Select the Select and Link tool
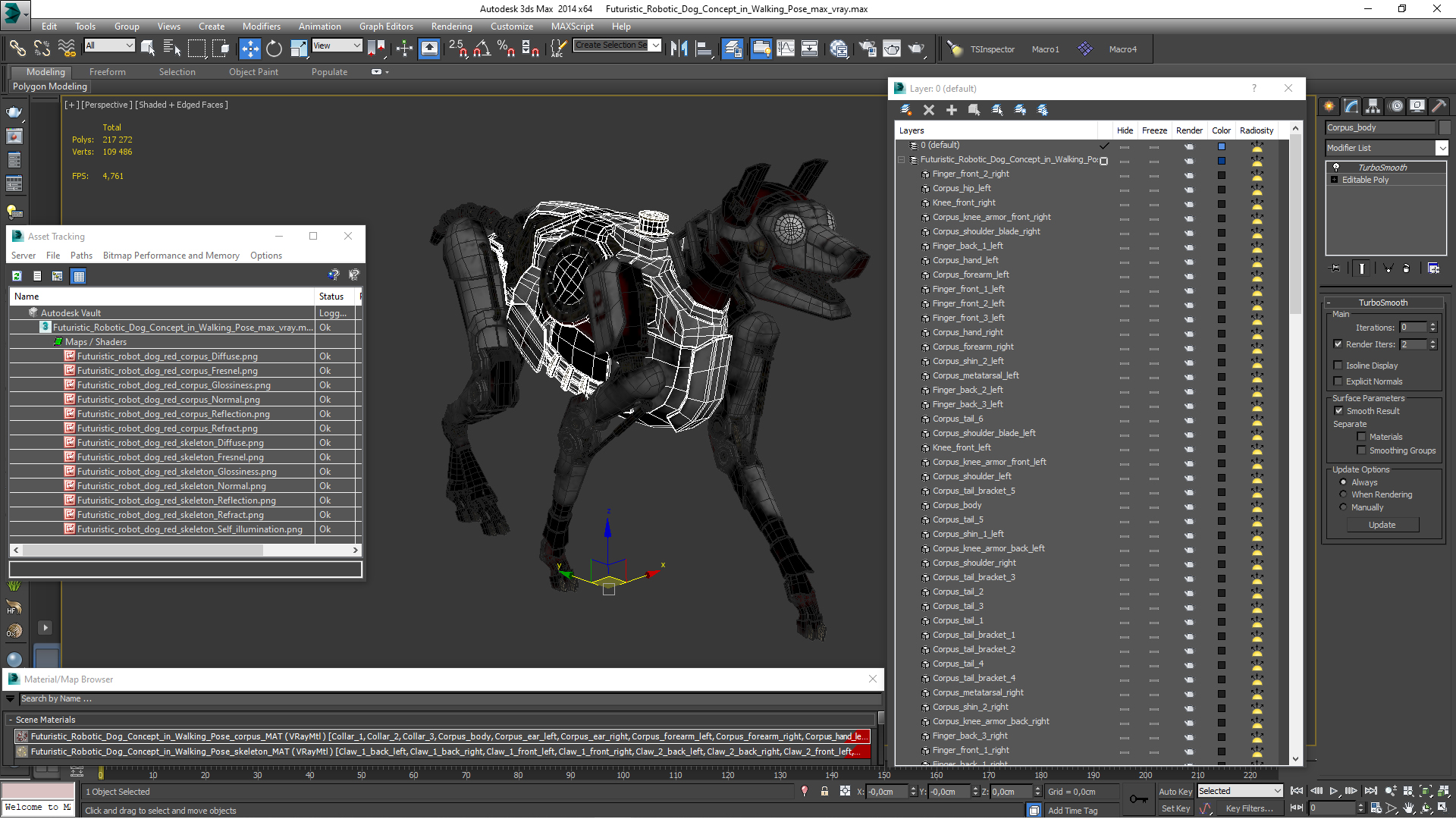 pos(17,49)
